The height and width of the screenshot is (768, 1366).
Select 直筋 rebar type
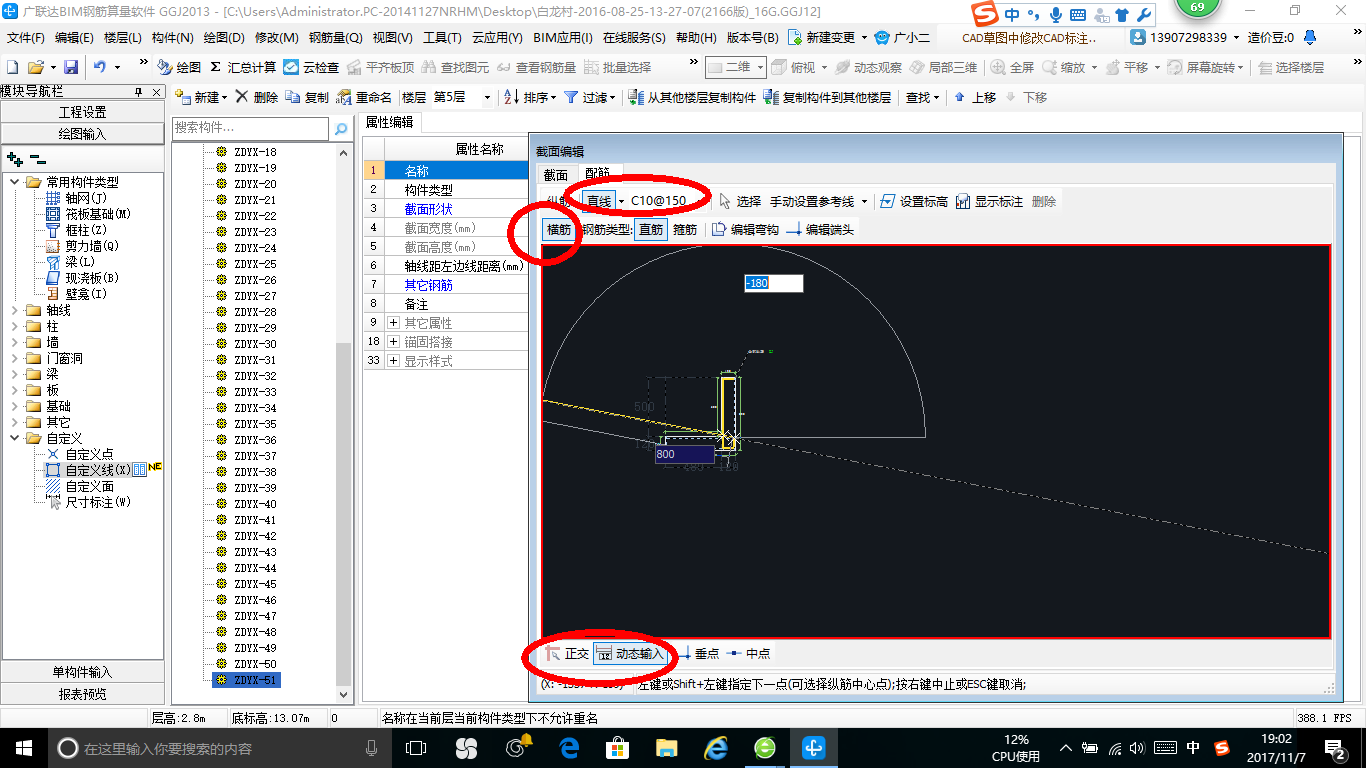[x=651, y=229]
